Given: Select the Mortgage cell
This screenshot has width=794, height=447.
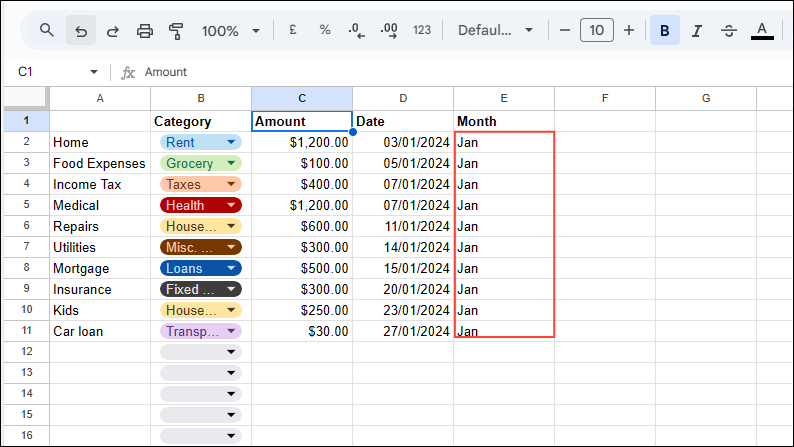Looking at the screenshot, I should click(100, 268).
